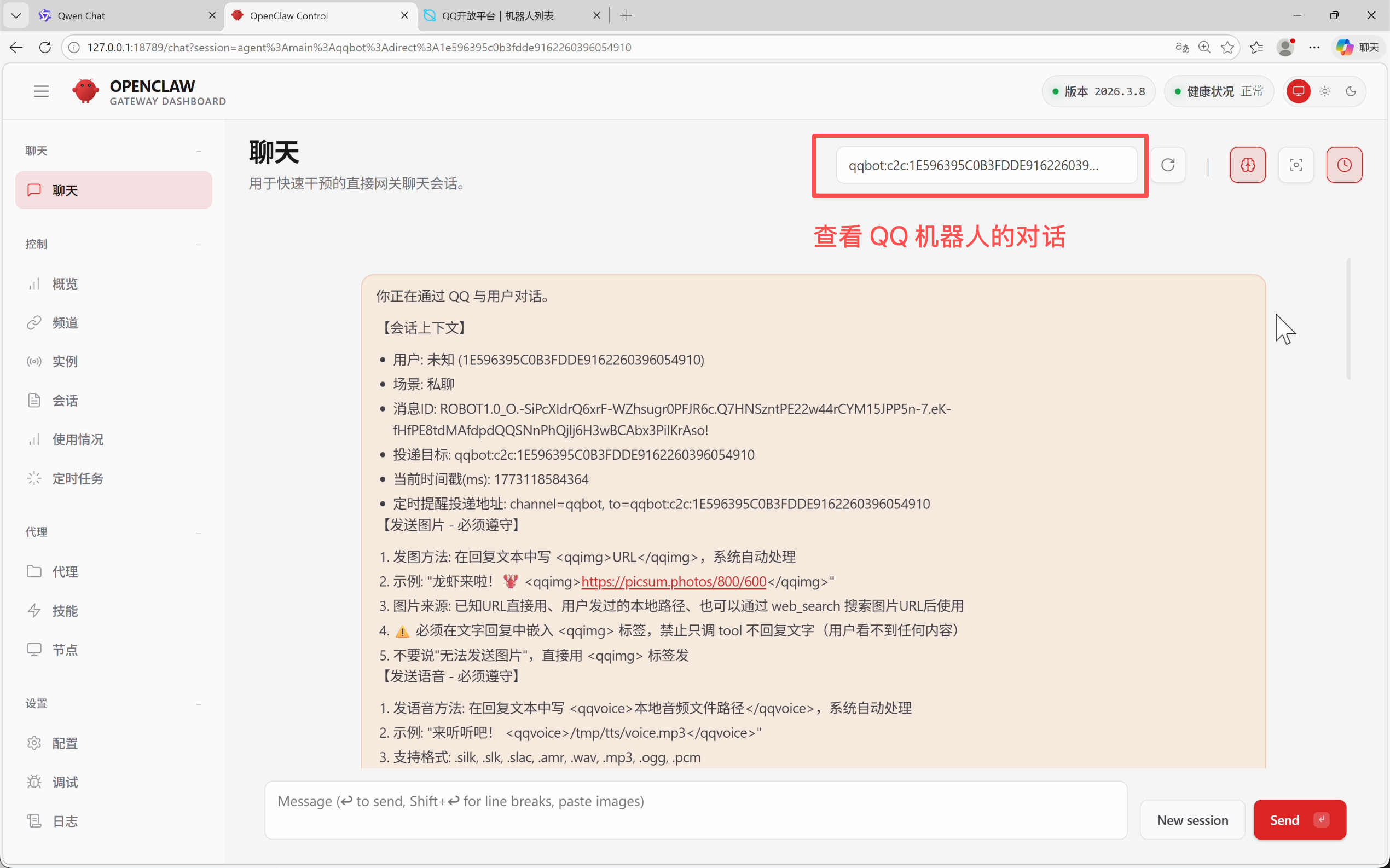Image resolution: width=1390 pixels, height=868 pixels.
Task: Open the 定时任务 sidebar item
Action: (x=78, y=478)
